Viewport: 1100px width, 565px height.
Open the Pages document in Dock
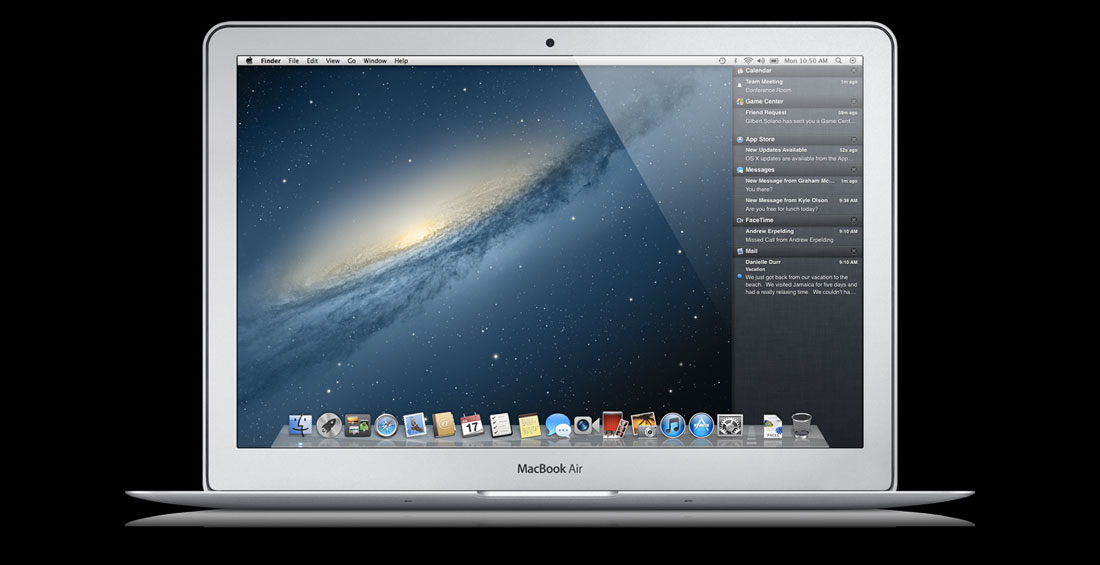point(772,426)
